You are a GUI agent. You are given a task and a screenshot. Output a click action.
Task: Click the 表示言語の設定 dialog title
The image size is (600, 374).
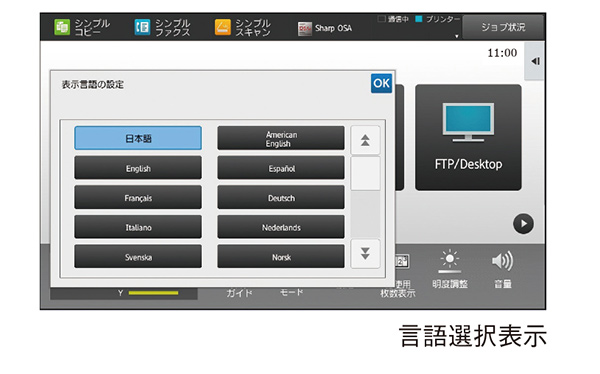pos(93,85)
